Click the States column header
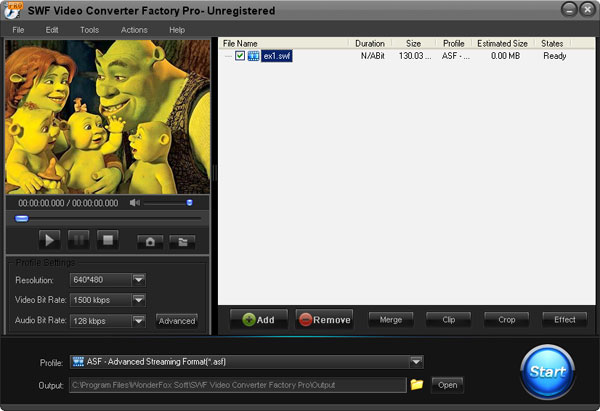Image resolution: width=600 pixels, height=411 pixels. (x=552, y=44)
